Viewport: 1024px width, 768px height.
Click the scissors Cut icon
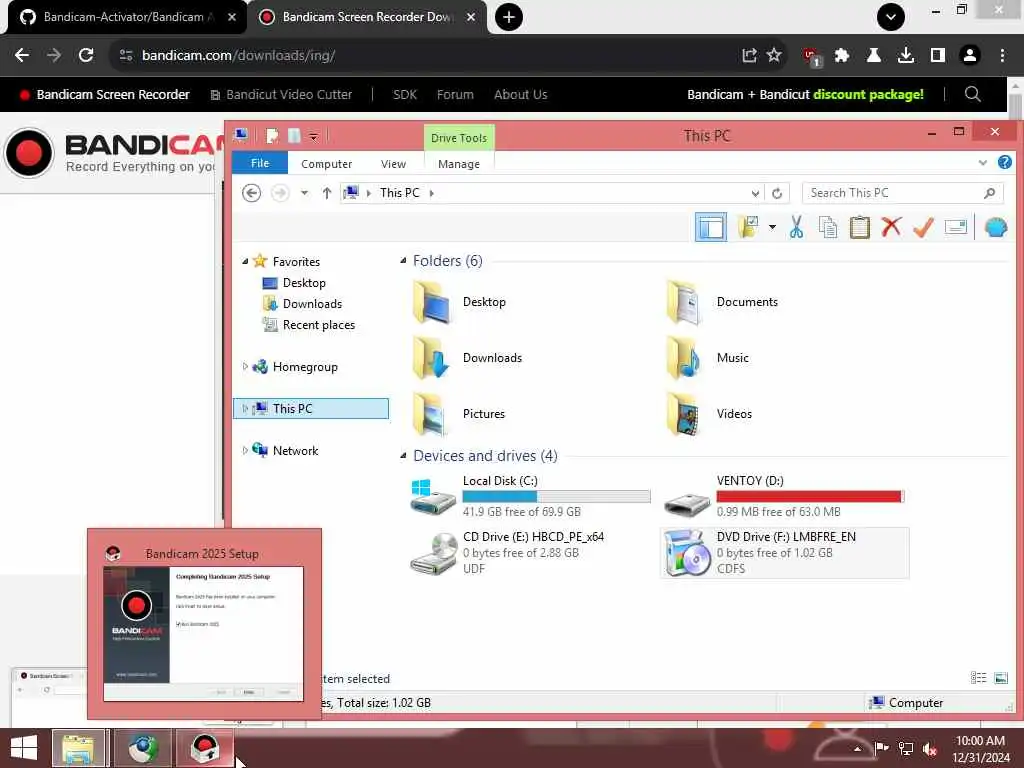tap(796, 227)
